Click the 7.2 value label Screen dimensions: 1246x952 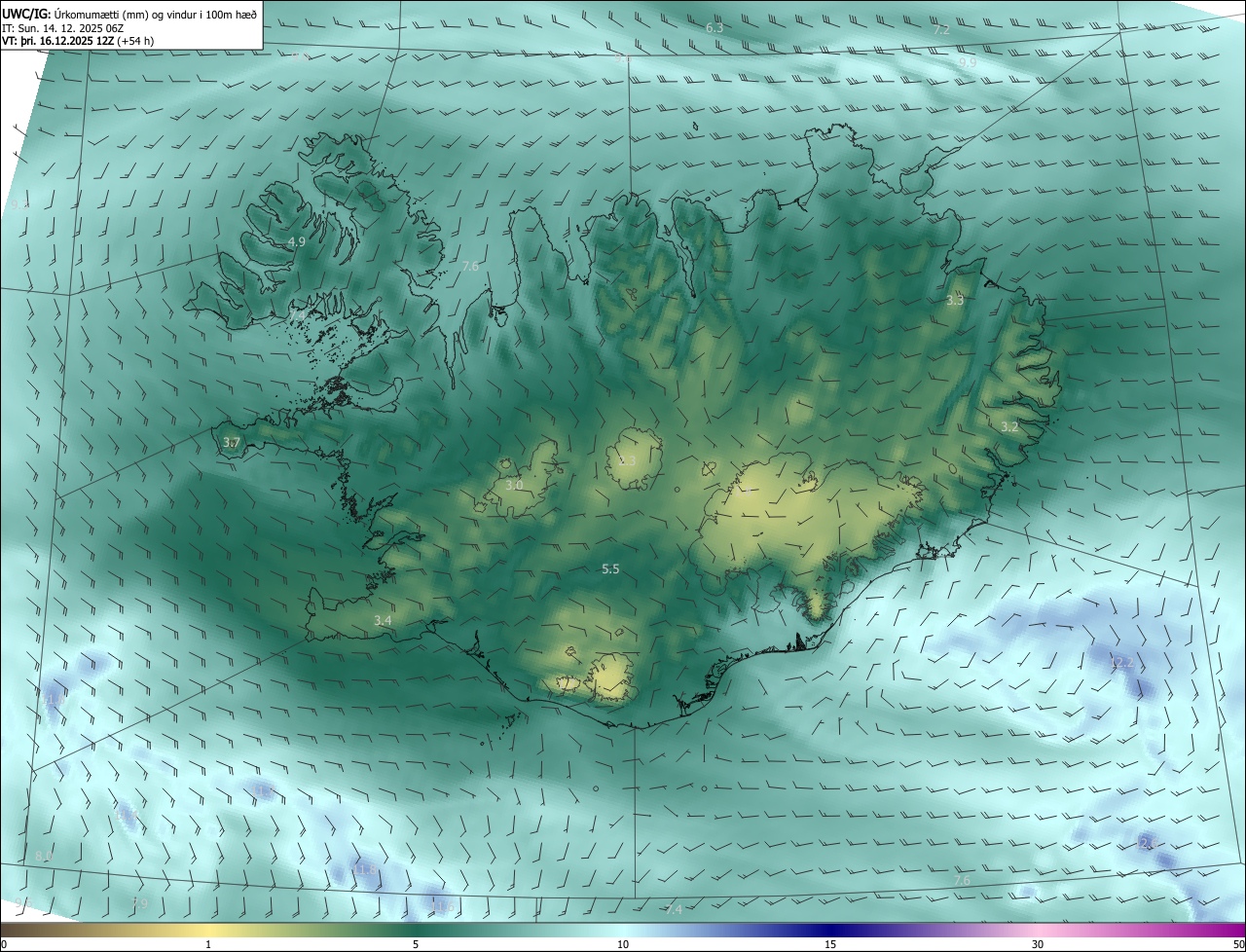point(941,30)
